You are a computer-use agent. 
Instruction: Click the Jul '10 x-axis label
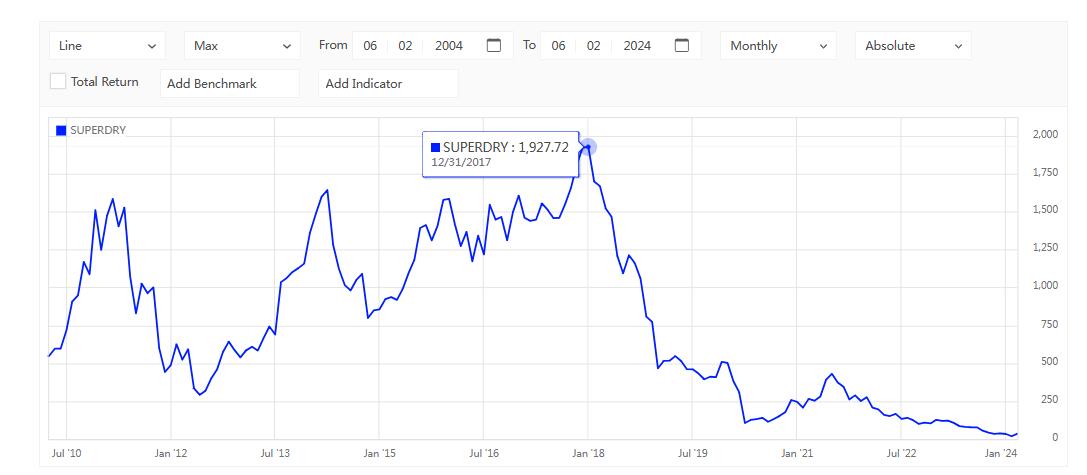67,454
